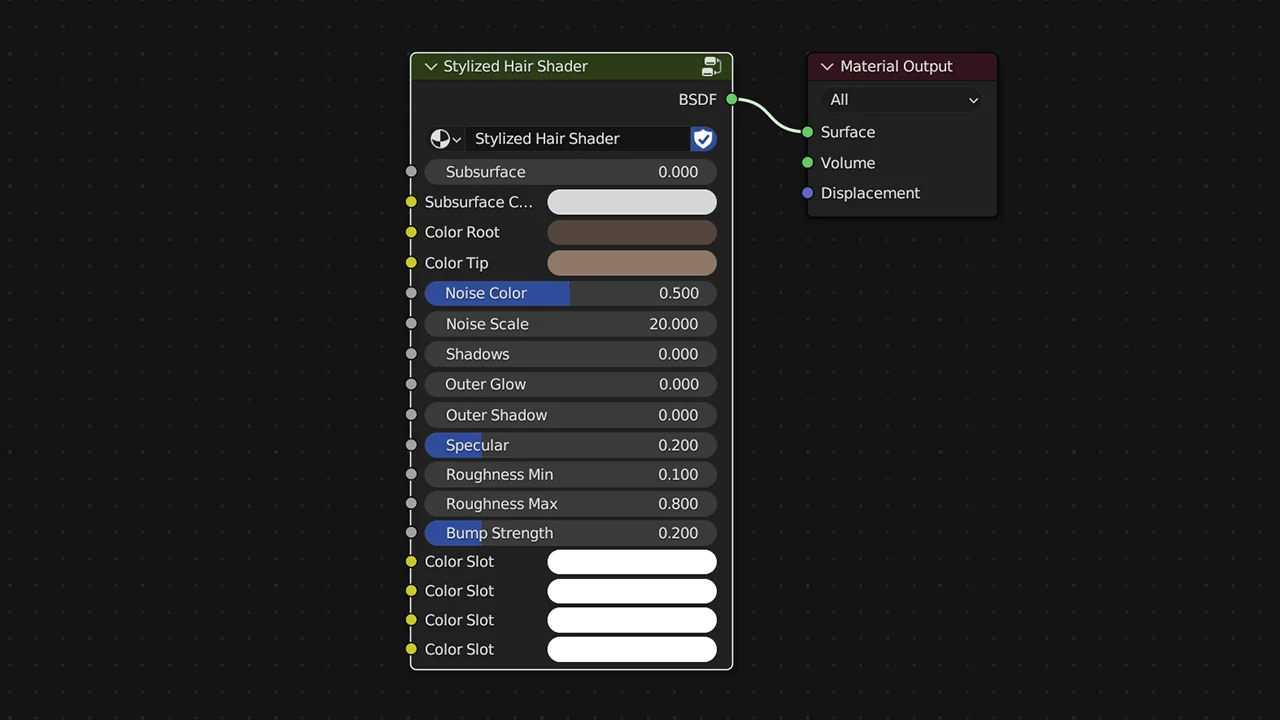Click the Specular value slider
1280x720 pixels.
click(571, 445)
